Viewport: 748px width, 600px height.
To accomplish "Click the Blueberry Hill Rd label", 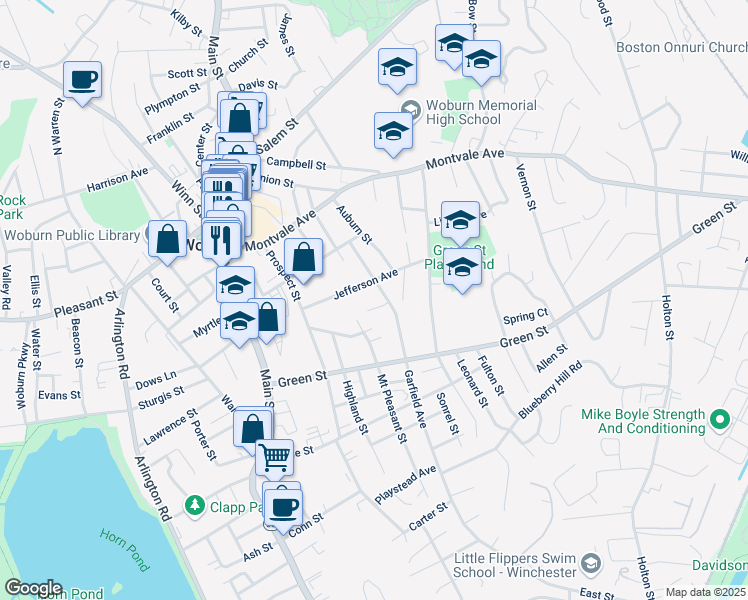I will tap(550, 390).
